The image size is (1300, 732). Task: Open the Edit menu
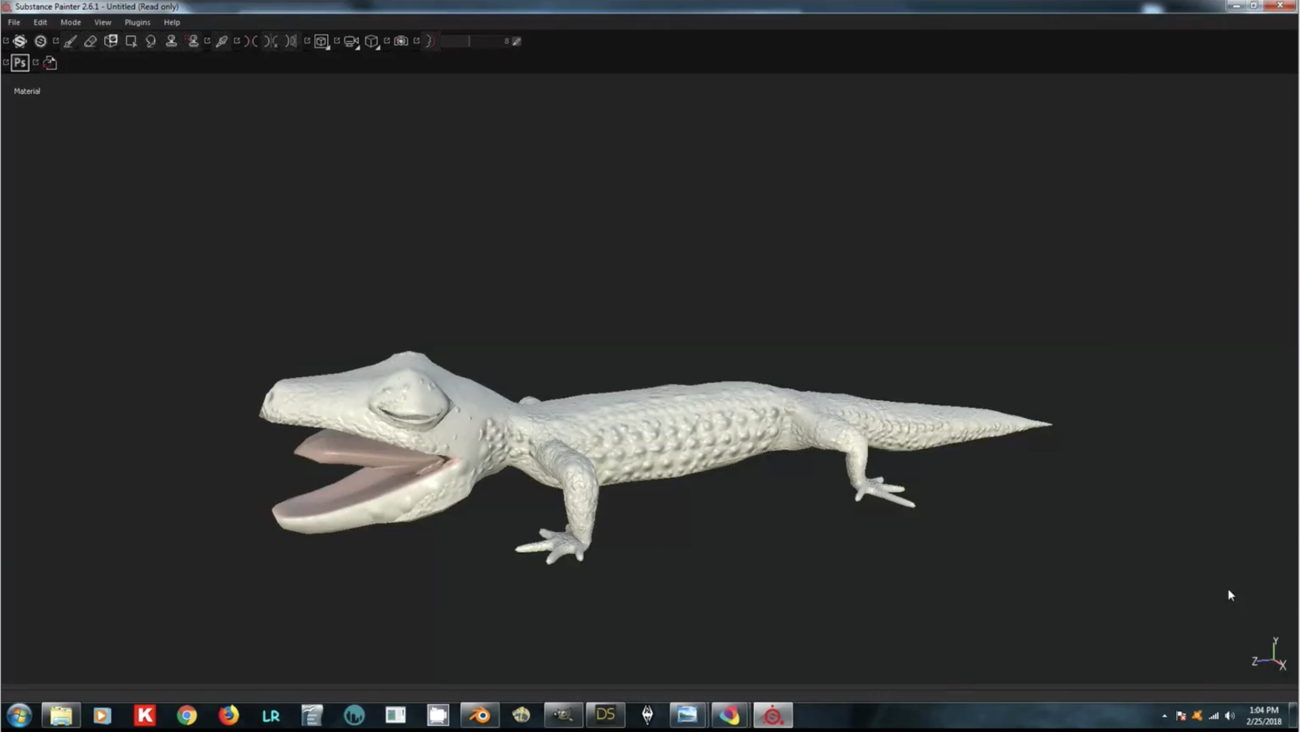(x=40, y=22)
